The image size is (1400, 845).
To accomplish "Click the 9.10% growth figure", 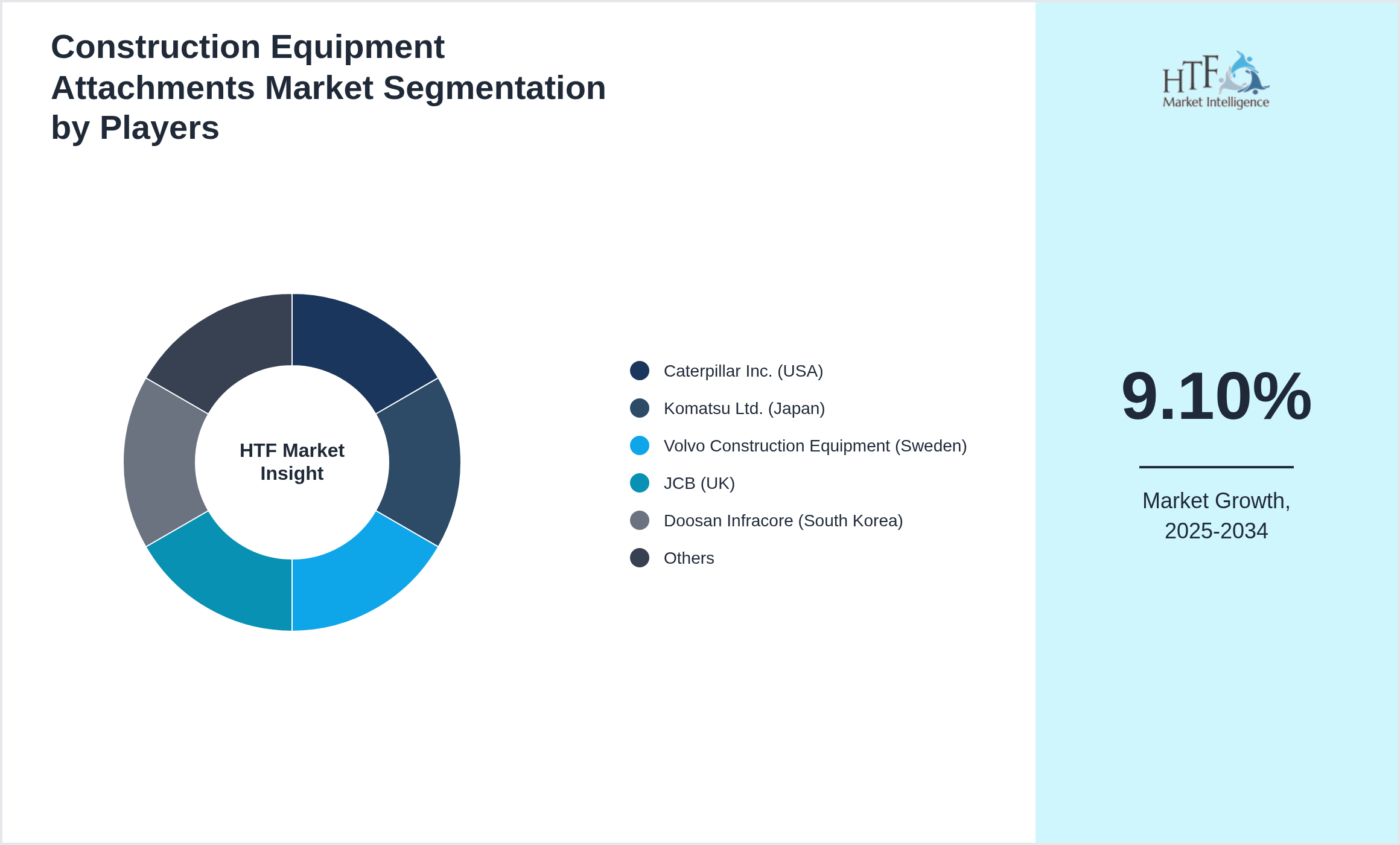I will [1216, 396].
